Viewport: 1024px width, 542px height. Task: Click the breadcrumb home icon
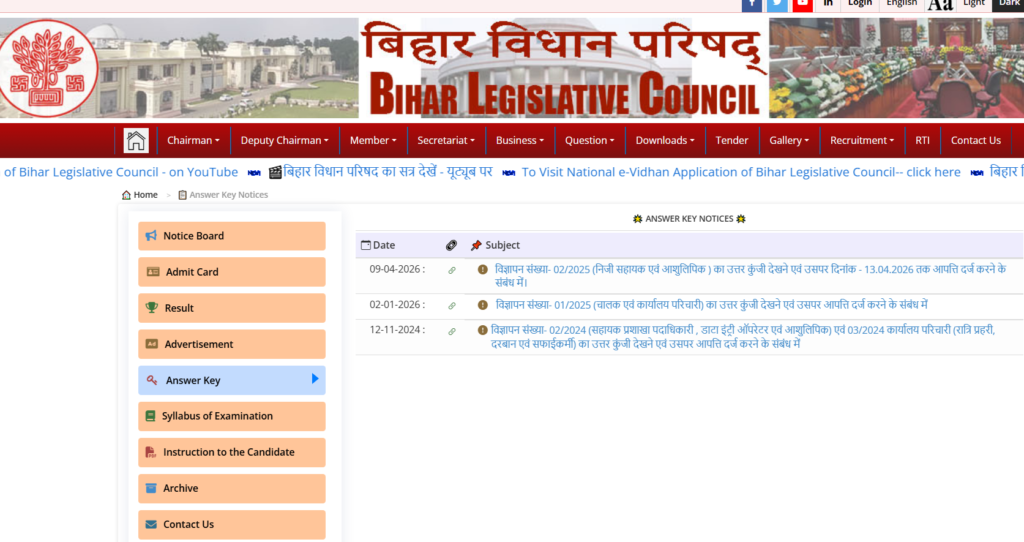click(126, 195)
